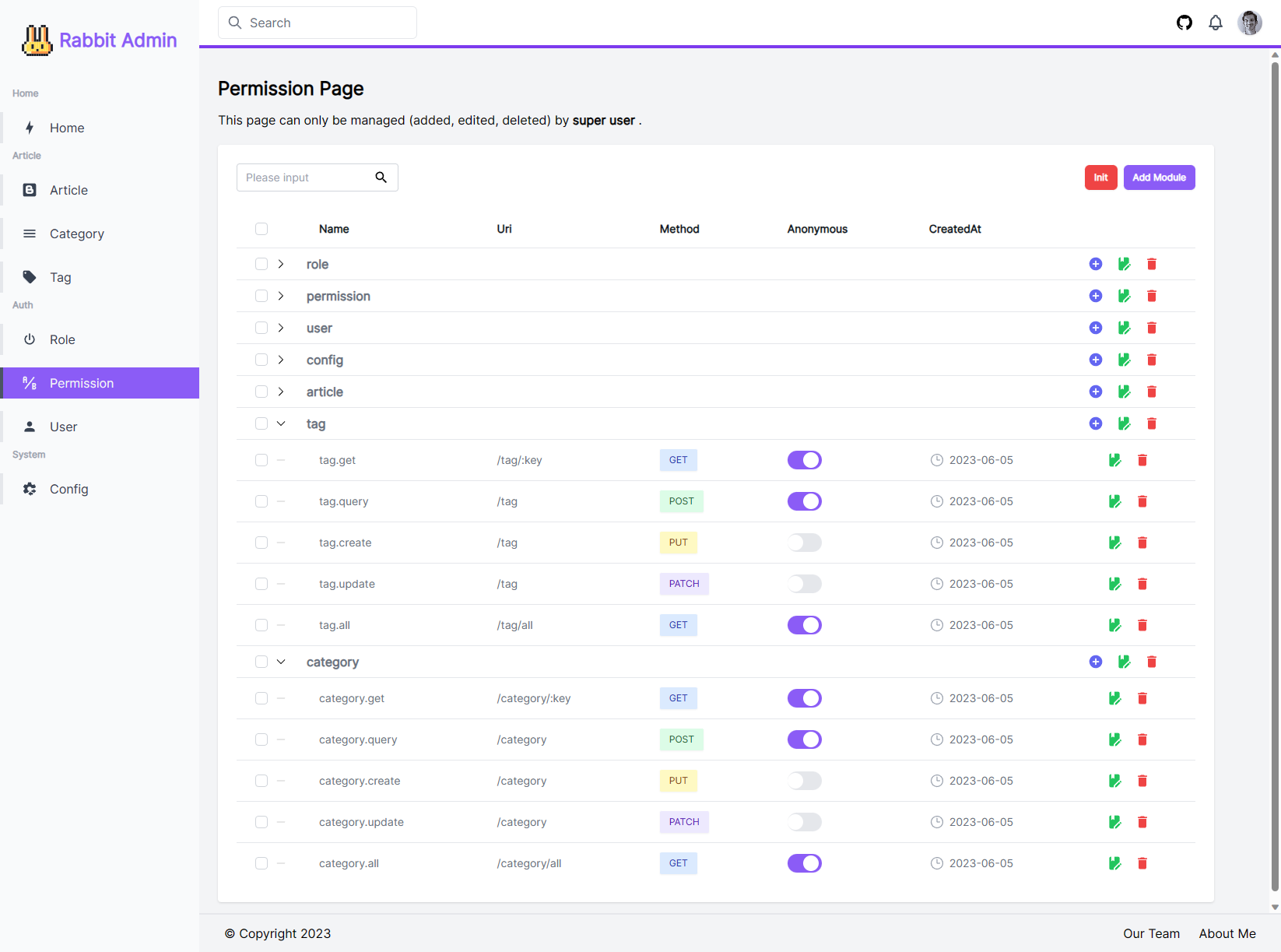
Task: Delete the config module
Action: (1152, 360)
